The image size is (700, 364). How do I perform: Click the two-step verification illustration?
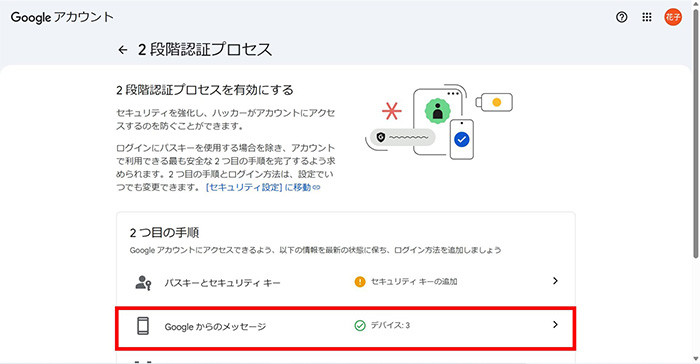439,121
